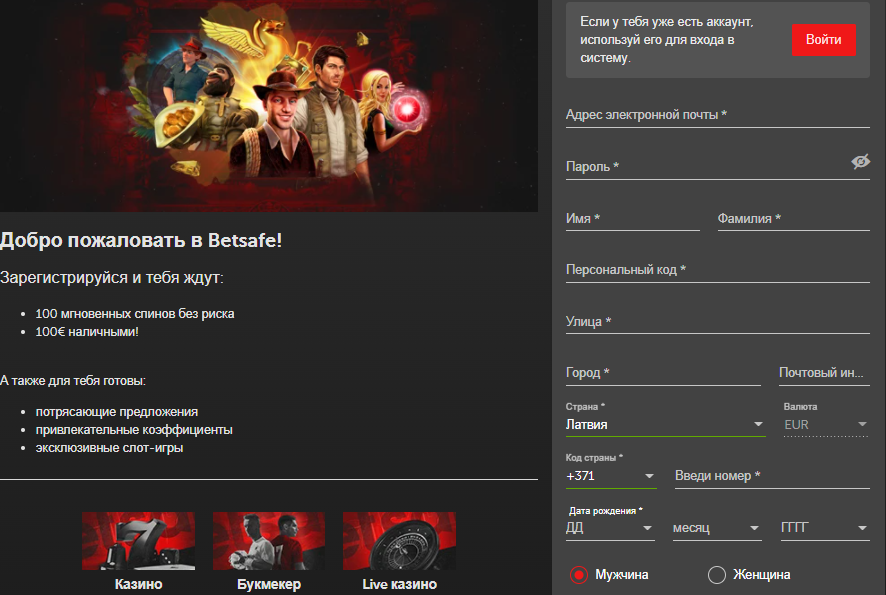Focus the Почтовый индекс field

[x=824, y=373]
